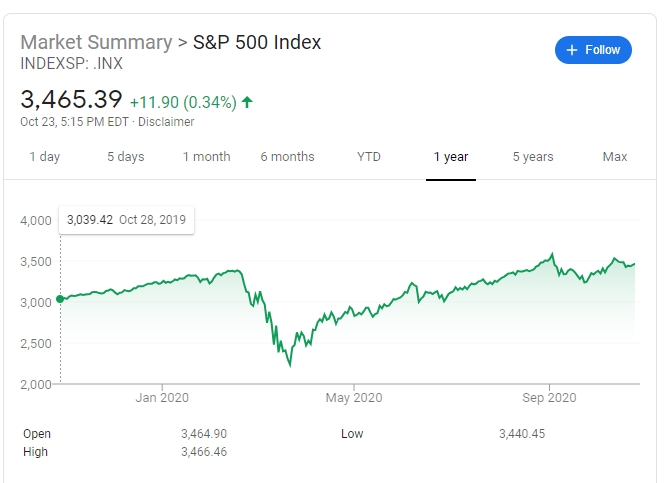Click the Follow button
This screenshot has width=665, height=483.
pos(593,50)
